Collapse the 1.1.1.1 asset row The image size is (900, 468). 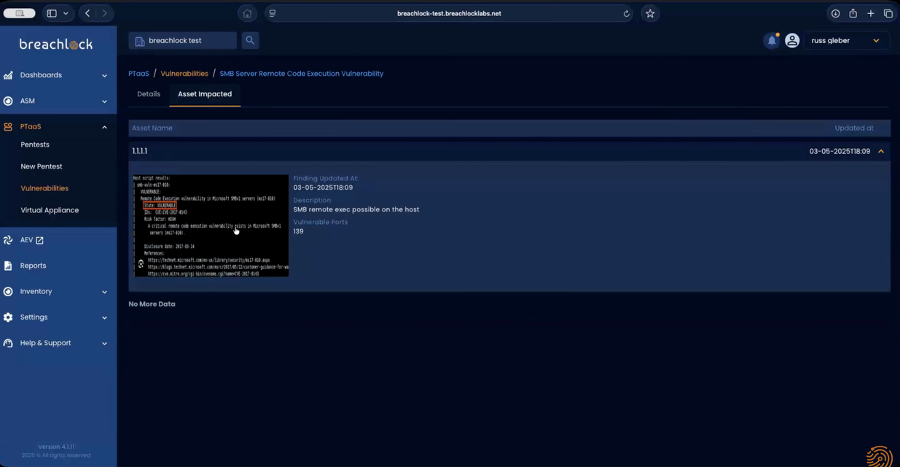(x=881, y=152)
